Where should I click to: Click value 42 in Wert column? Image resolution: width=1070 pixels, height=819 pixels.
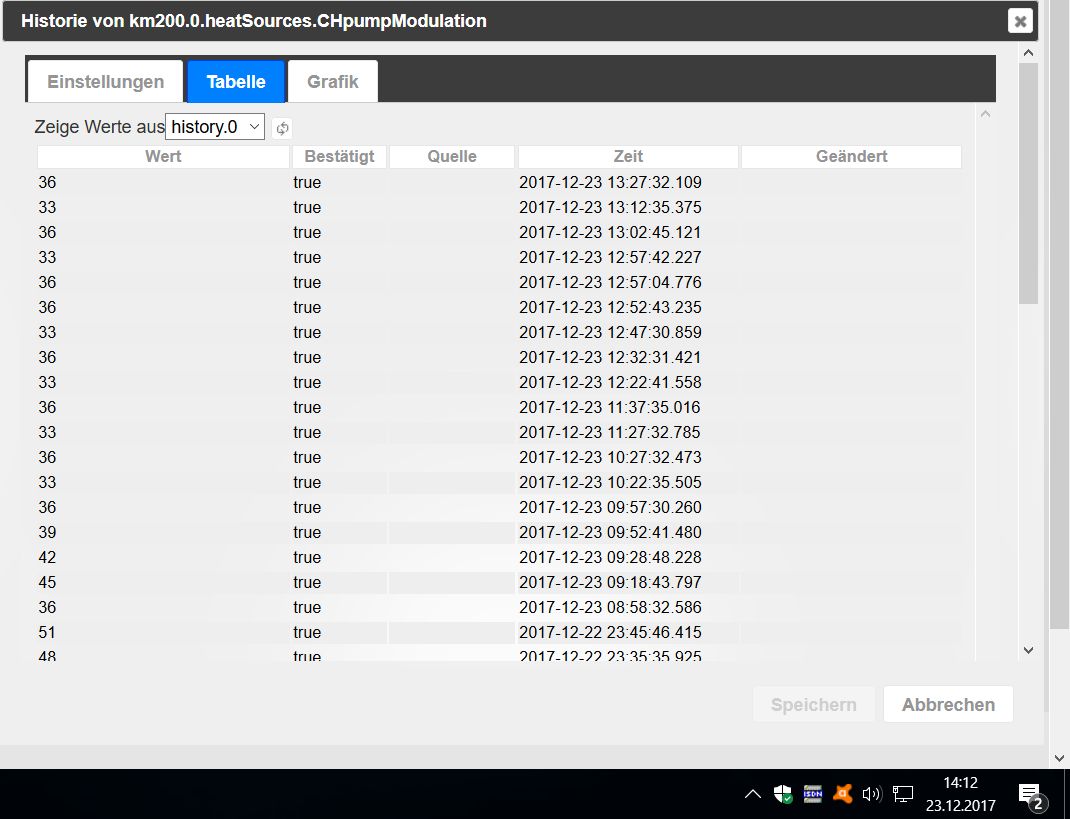[47, 558]
